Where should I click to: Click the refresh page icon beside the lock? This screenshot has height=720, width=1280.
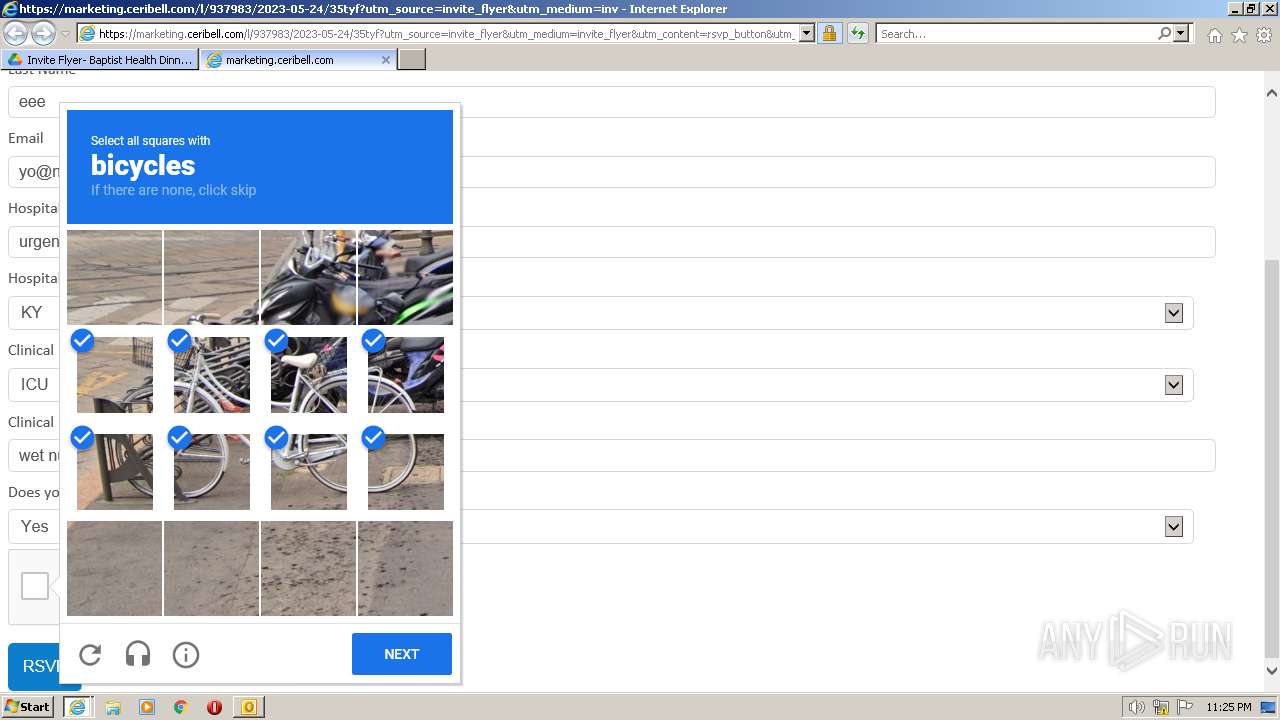(x=857, y=33)
